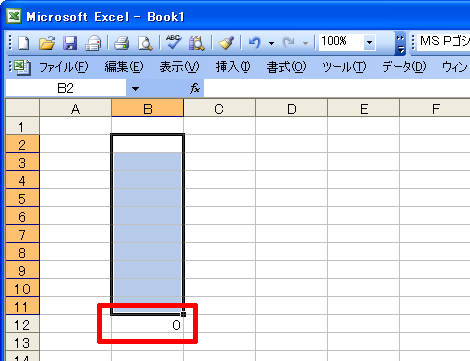
Task: Click the New workbook icon
Action: coord(23,43)
